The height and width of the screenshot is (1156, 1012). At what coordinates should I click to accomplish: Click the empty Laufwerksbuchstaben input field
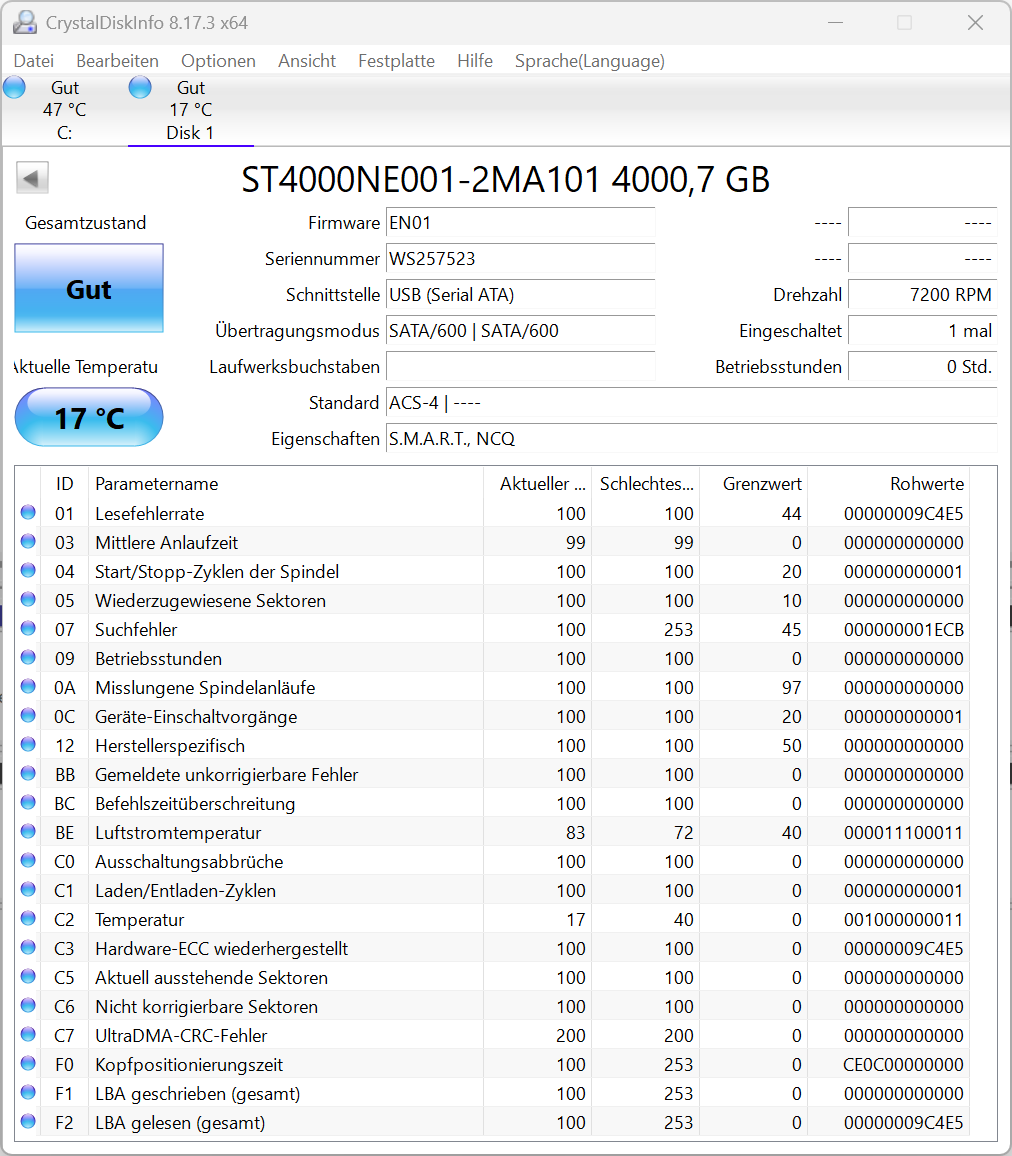click(520, 366)
